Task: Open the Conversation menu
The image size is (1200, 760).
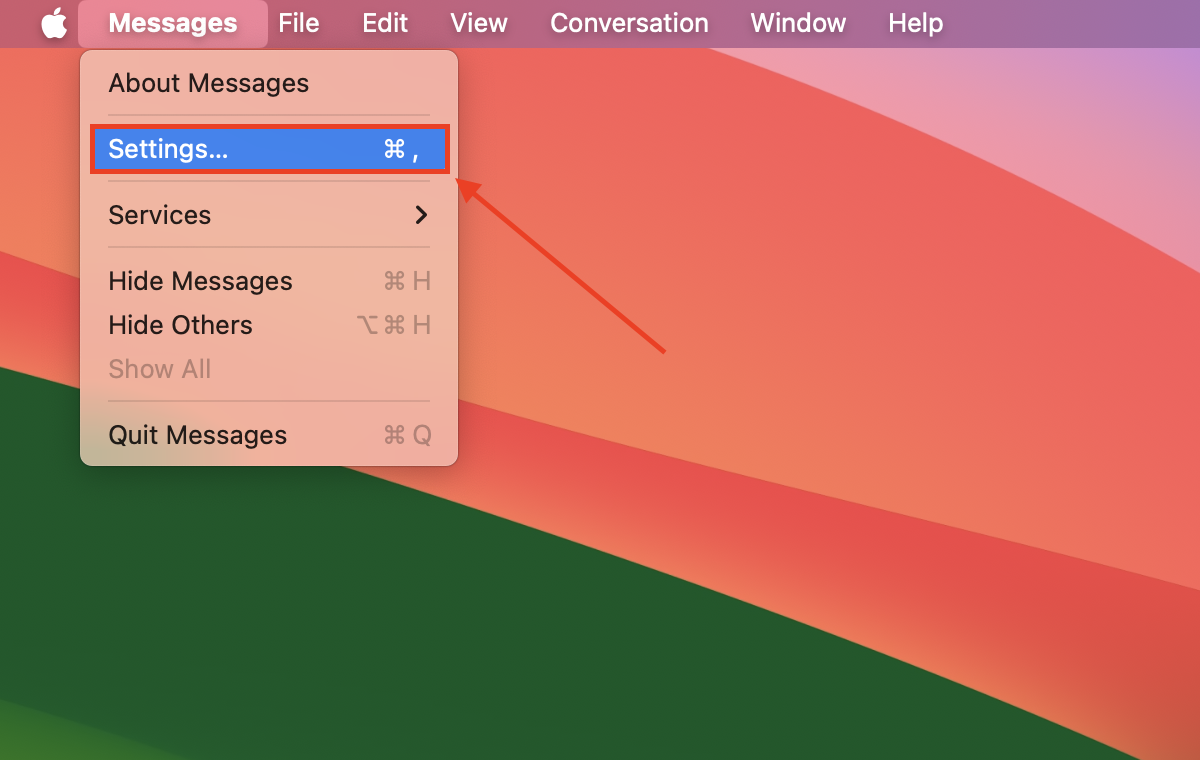Action: [629, 22]
